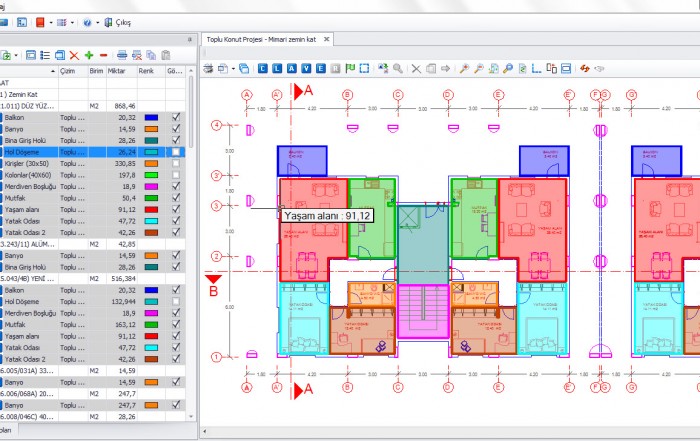The width and height of the screenshot is (700, 441).
Task: Click the red X delete icon
Action: coord(74,55)
